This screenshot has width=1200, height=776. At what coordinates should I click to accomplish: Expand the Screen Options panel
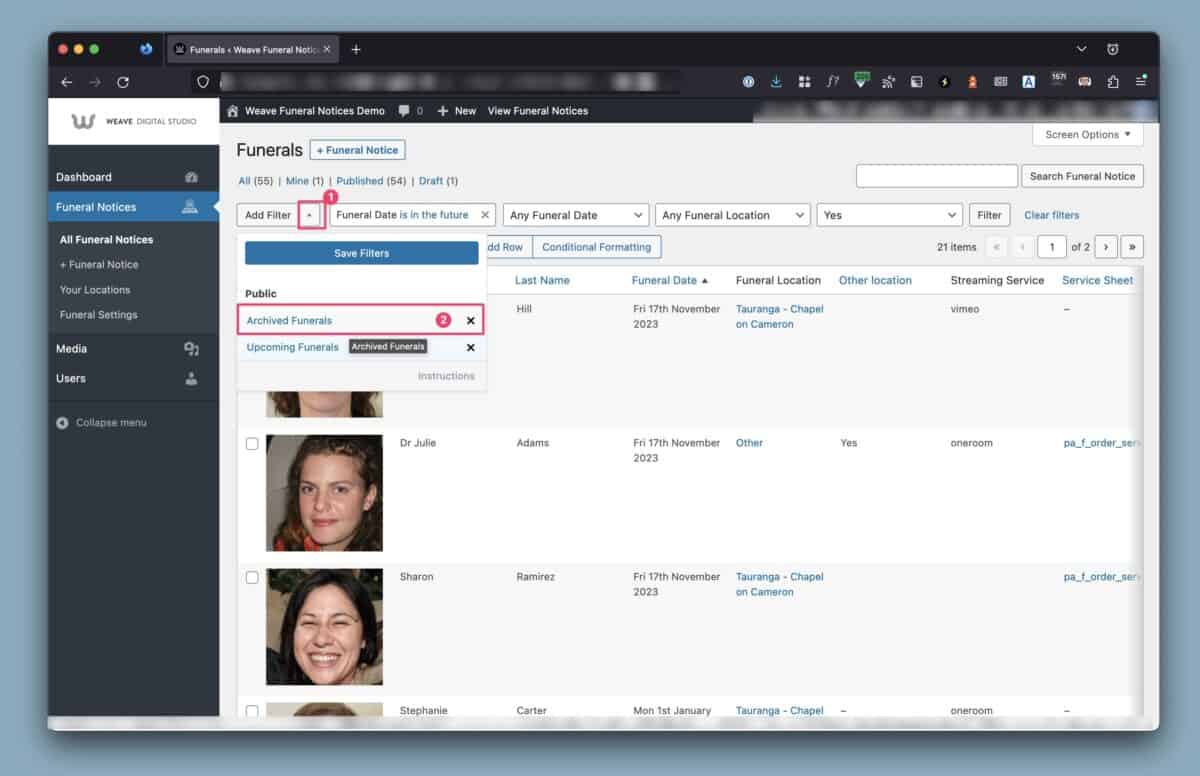click(x=1088, y=135)
